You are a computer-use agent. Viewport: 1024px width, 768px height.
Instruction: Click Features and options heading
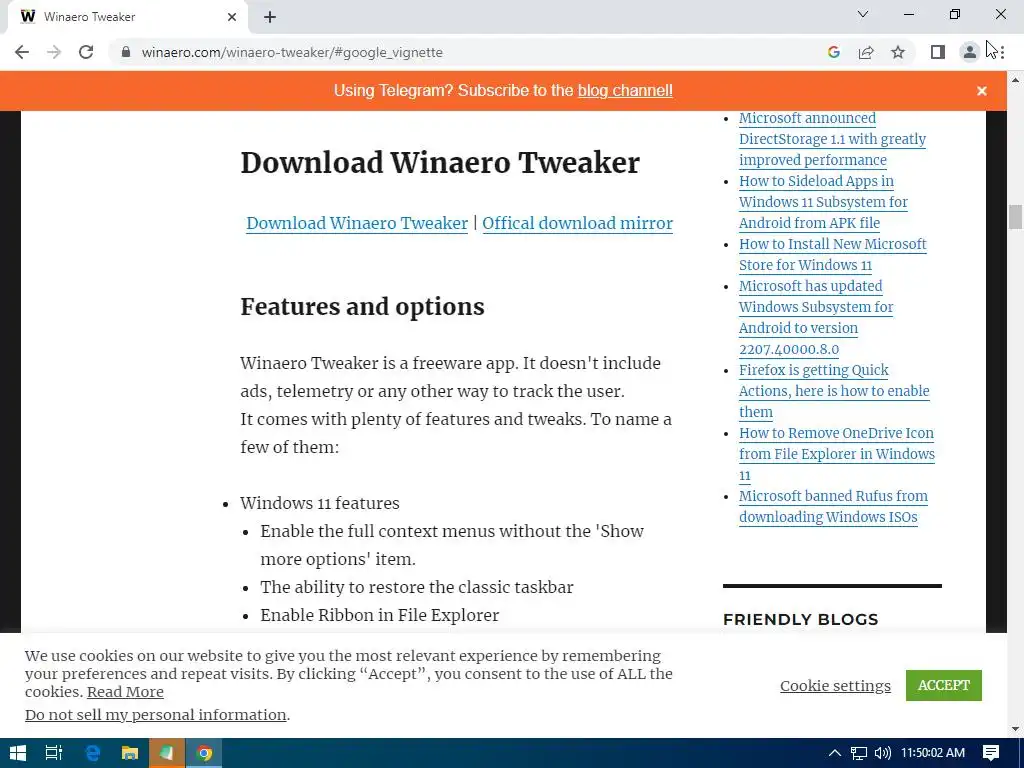pyautogui.click(x=362, y=307)
